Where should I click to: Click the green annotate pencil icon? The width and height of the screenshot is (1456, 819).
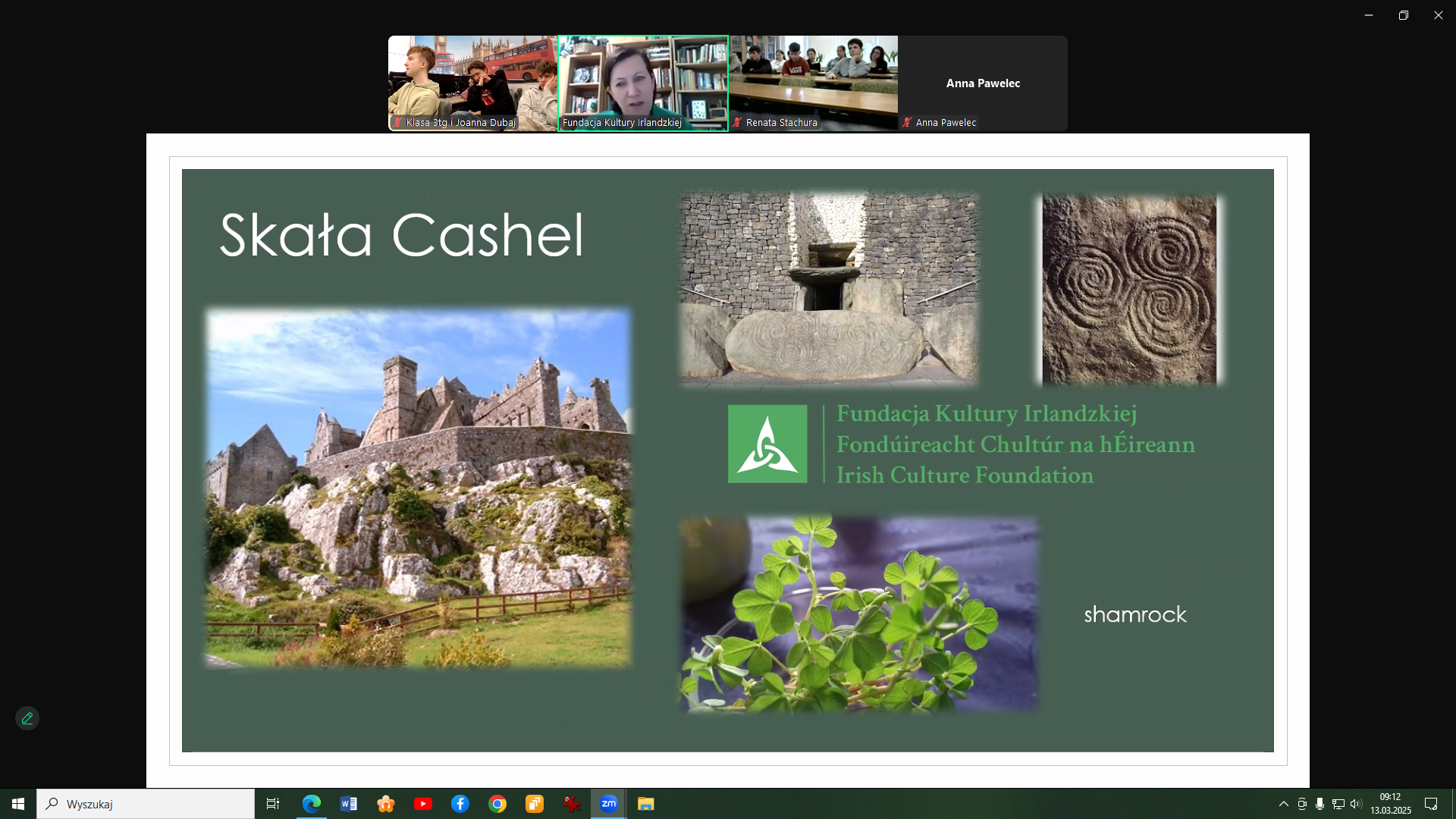pyautogui.click(x=27, y=718)
